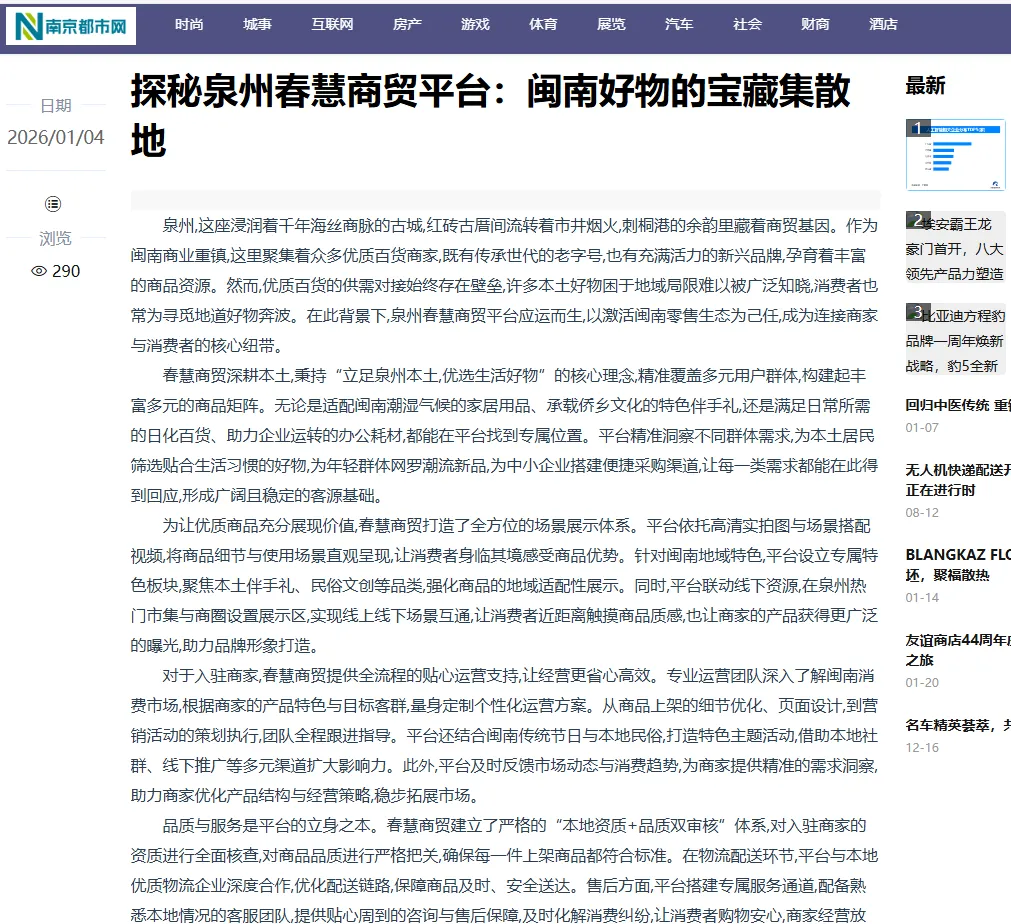Screen dimensions: 1011x924
Task: Click the 01-07 article date
Action: click(x=922, y=428)
